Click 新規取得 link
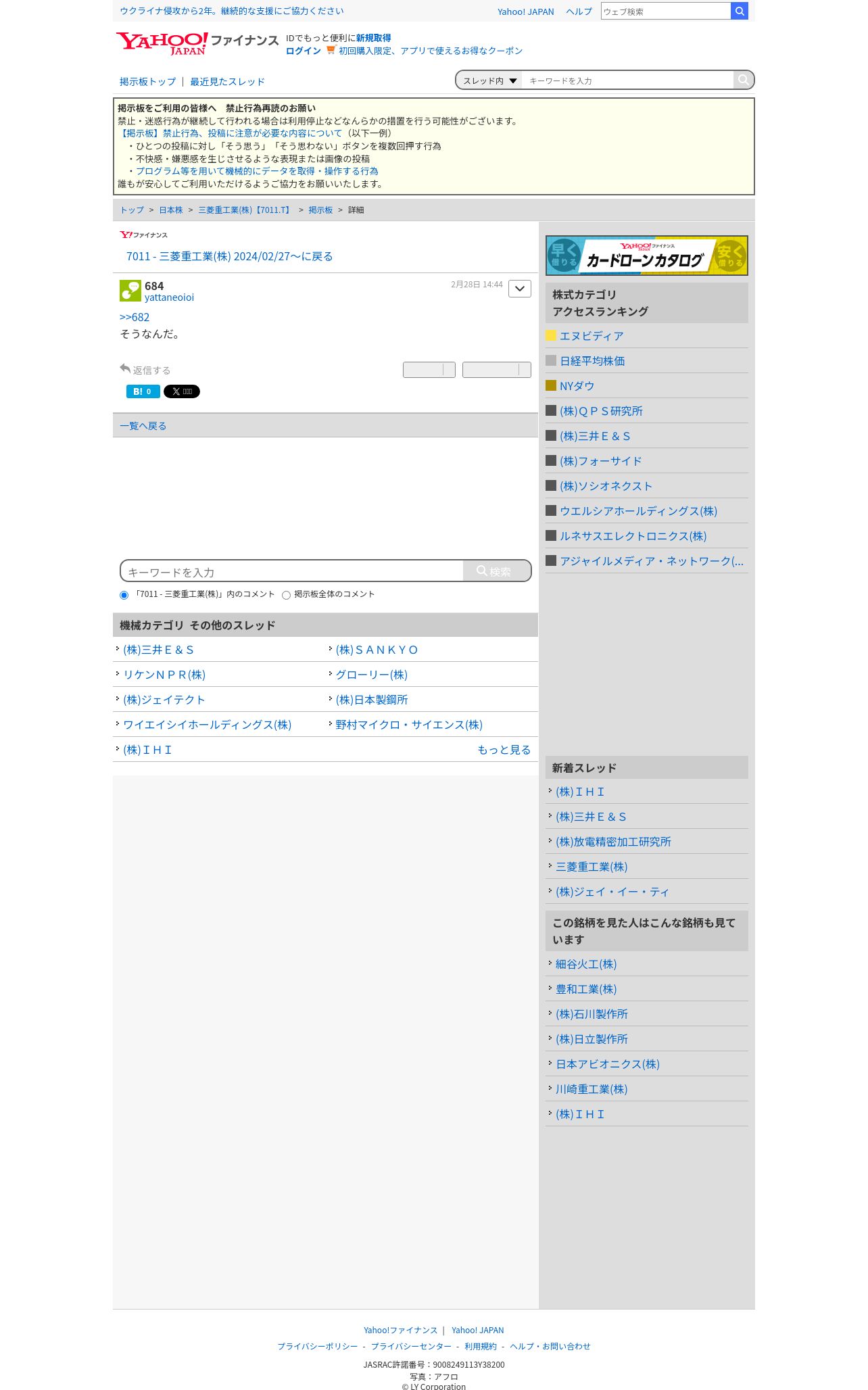Image resolution: width=868 pixels, height=1390 pixels. [x=373, y=38]
